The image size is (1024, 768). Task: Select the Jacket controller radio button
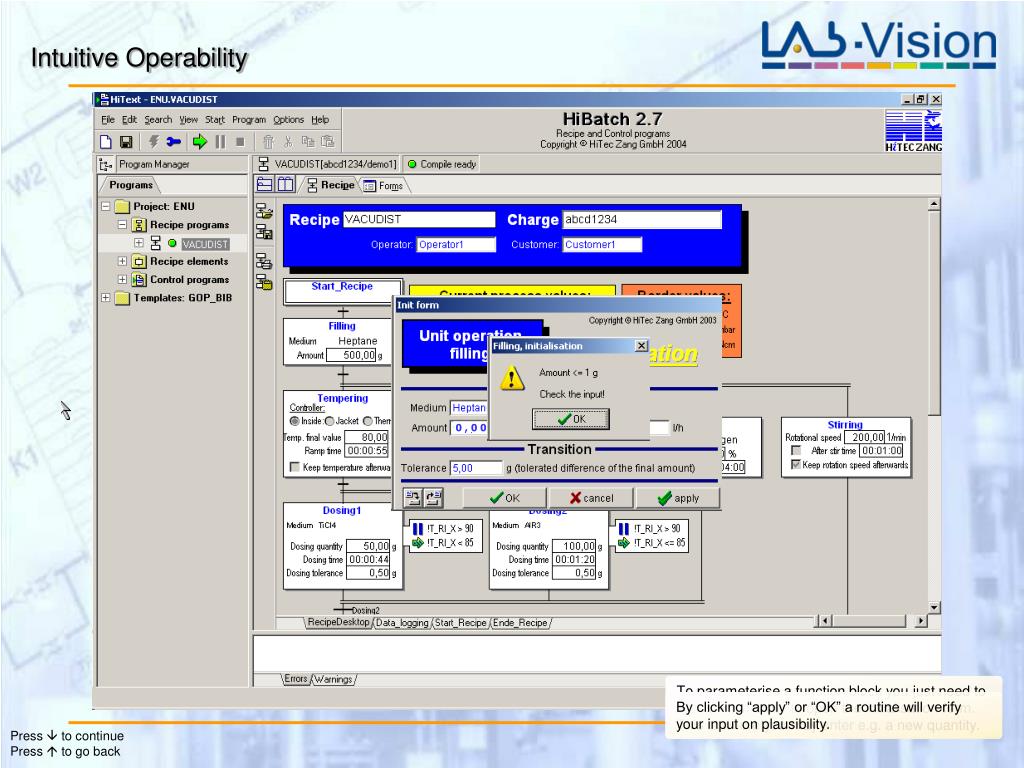pyautogui.click(x=329, y=421)
